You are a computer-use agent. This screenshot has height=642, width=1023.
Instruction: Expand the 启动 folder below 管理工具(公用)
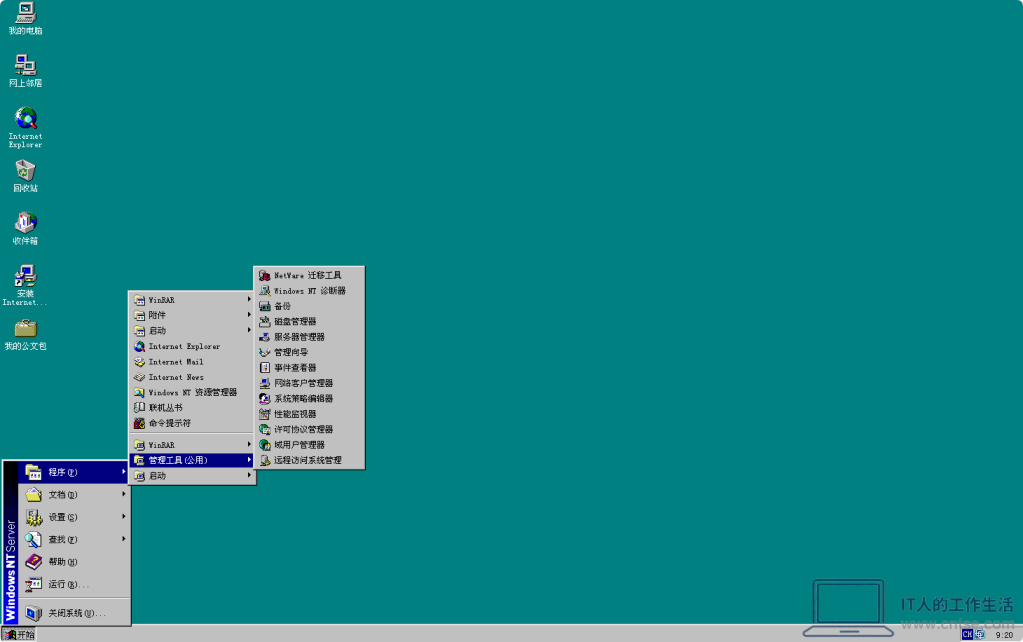point(192,476)
